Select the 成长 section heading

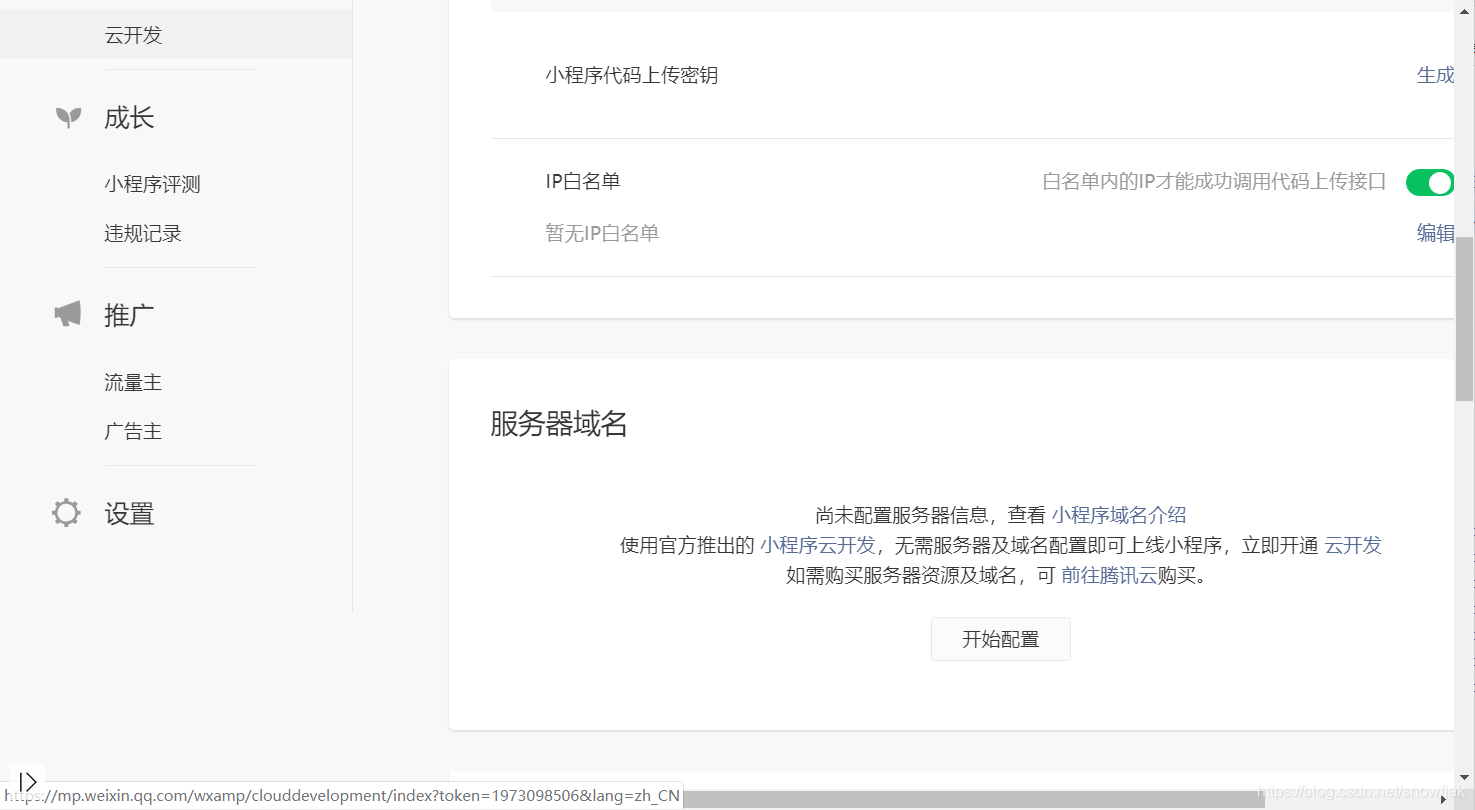(x=129, y=118)
